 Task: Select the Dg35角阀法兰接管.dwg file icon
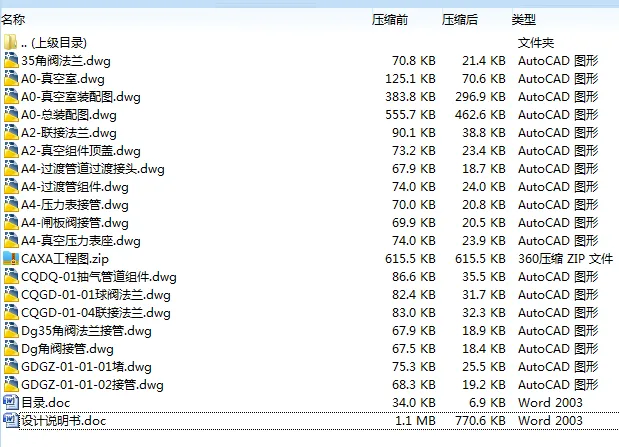(x=11, y=331)
